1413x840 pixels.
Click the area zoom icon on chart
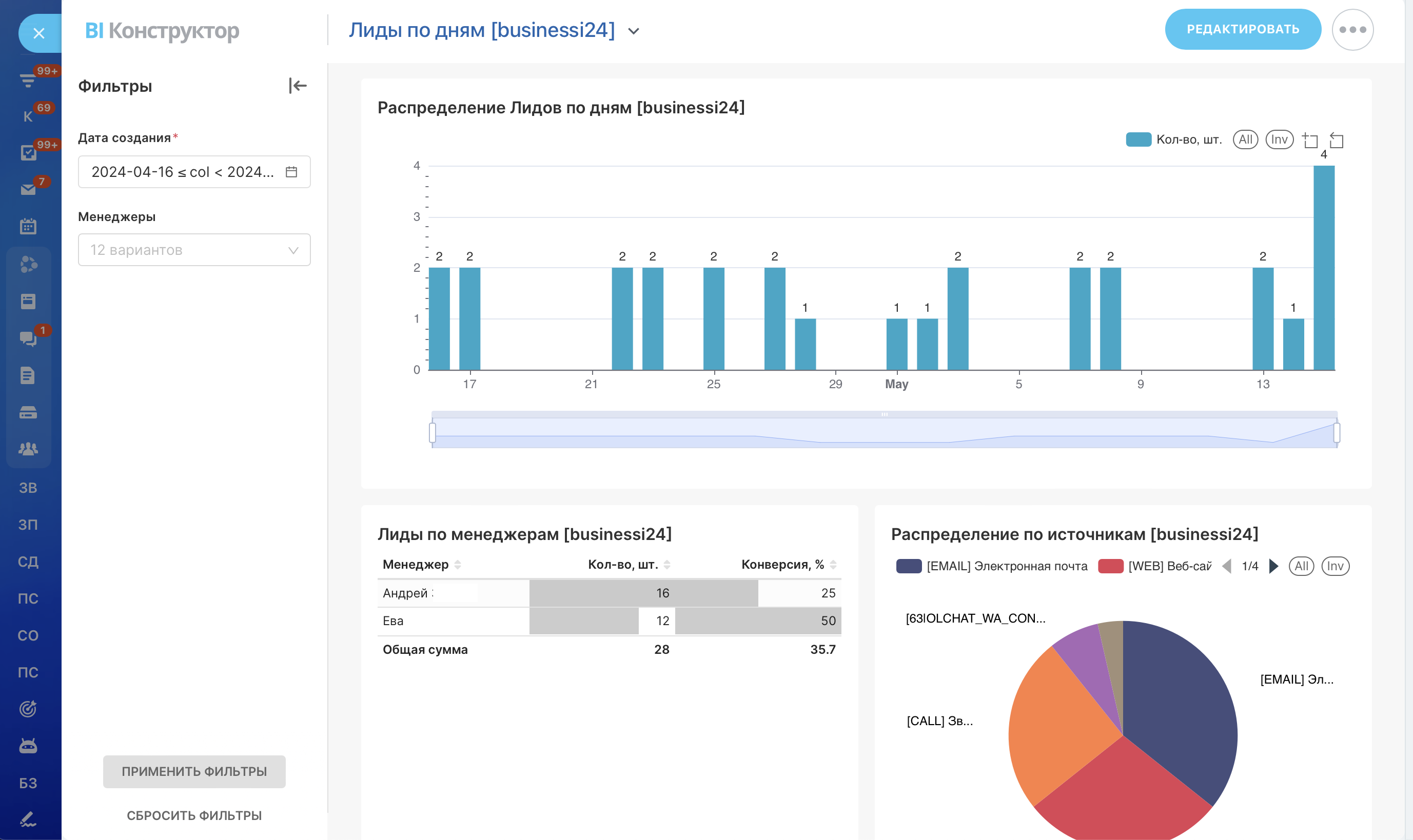[x=1310, y=140]
